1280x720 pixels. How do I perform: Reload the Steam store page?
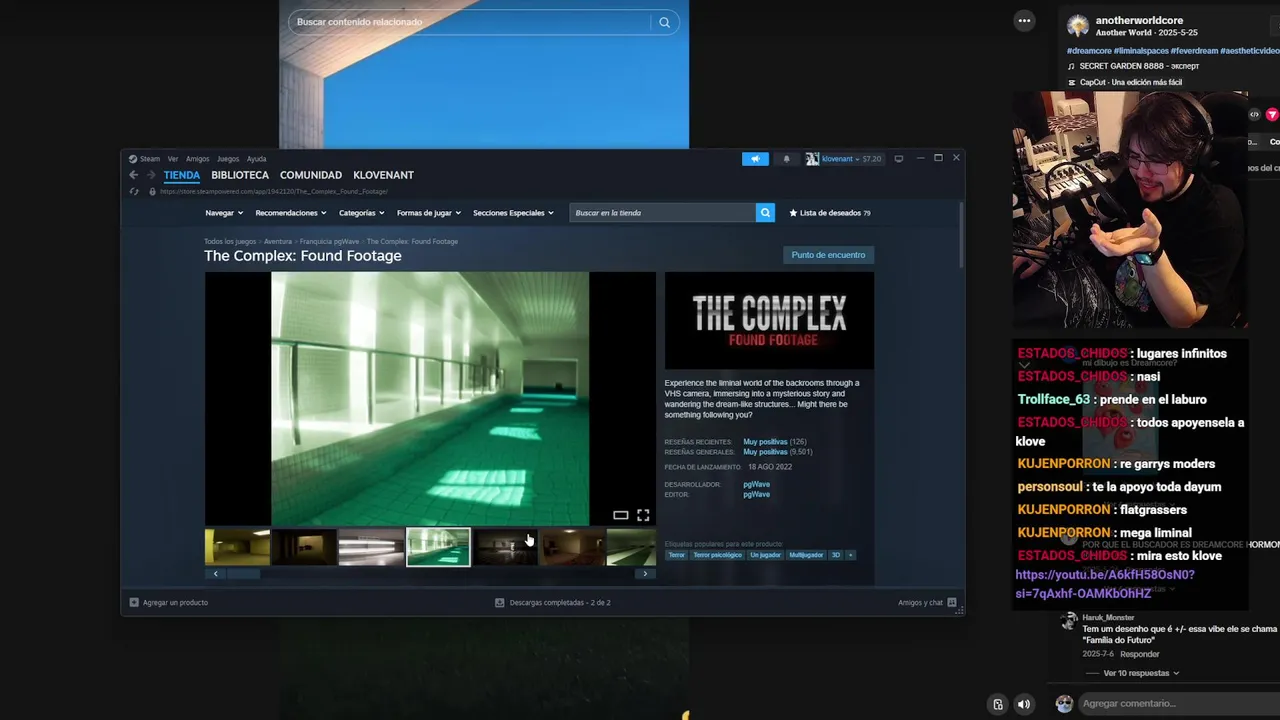[133, 191]
